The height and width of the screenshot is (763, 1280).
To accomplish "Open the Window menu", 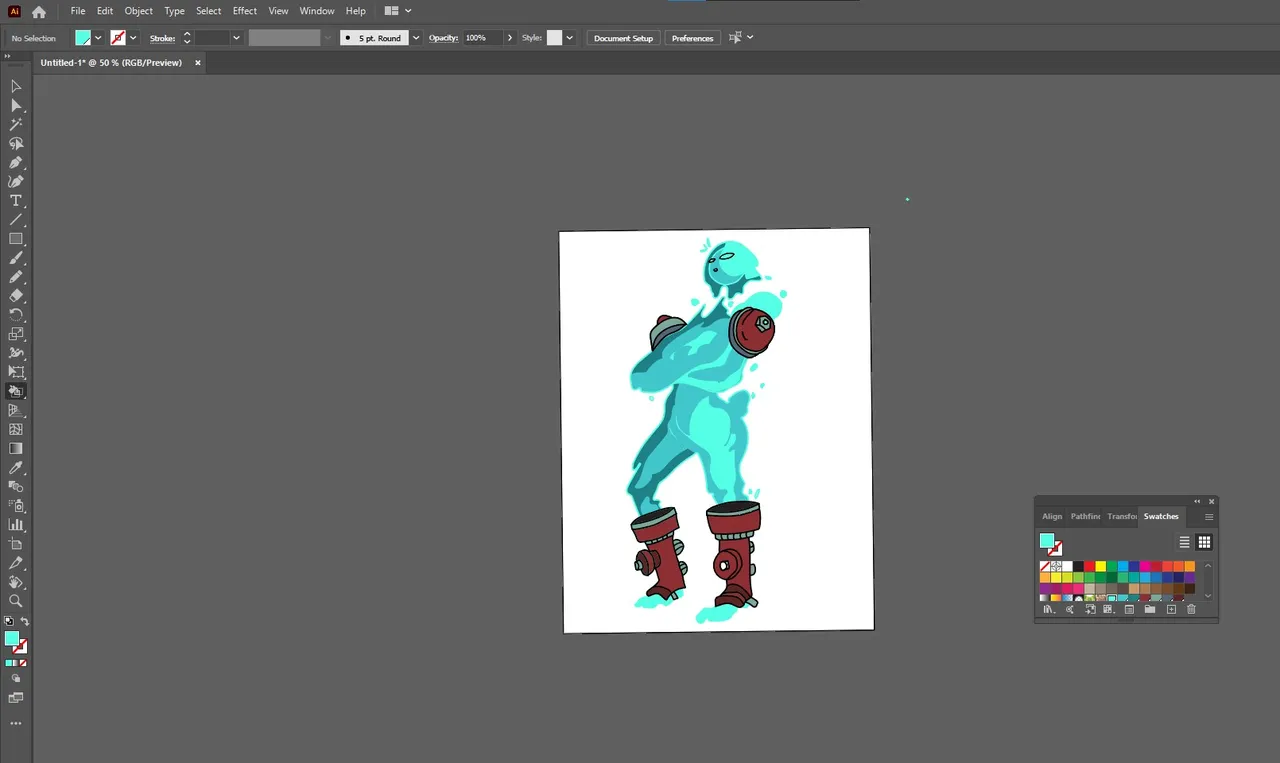I will click(x=317, y=11).
